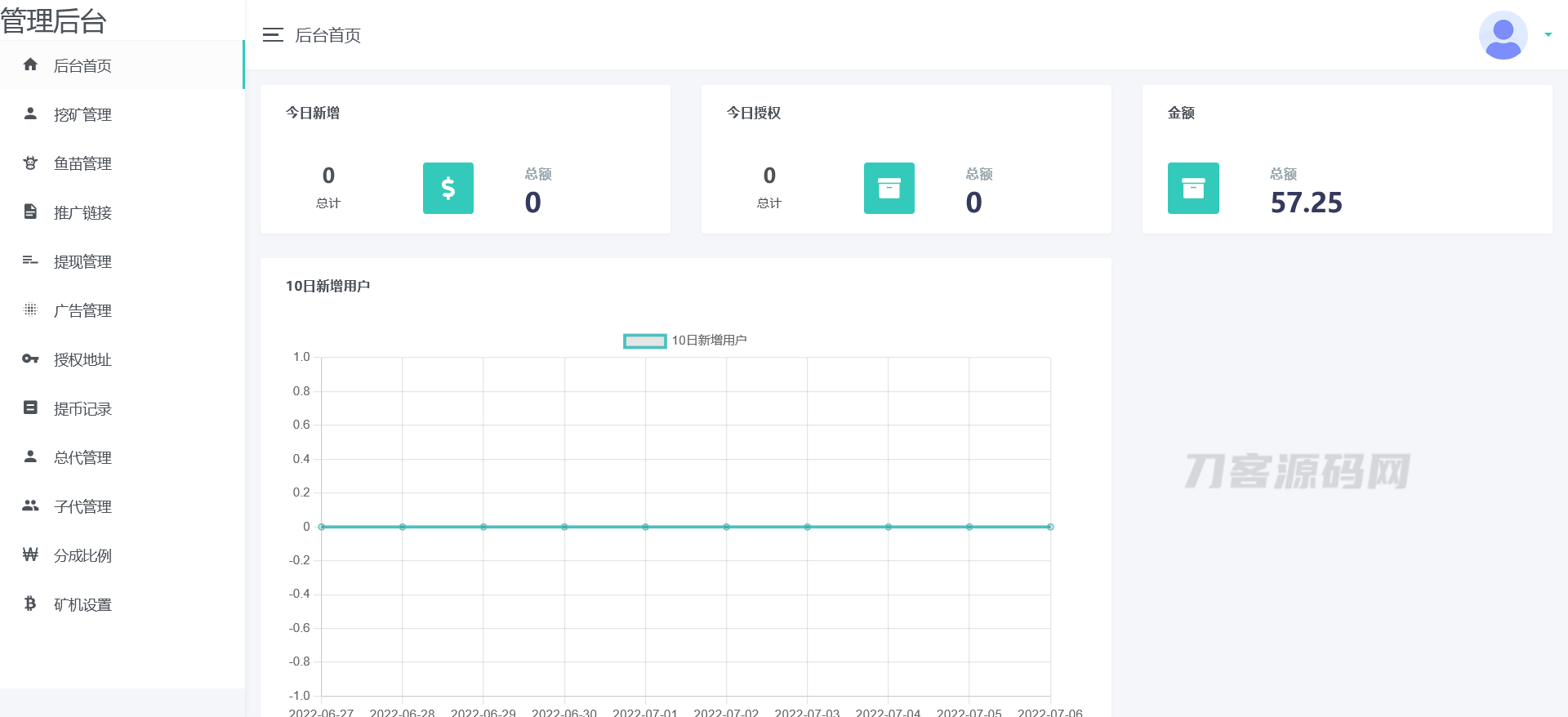The width and height of the screenshot is (1568, 717).
Task: Click the archive icon in 金额 card
Action: 1192,188
